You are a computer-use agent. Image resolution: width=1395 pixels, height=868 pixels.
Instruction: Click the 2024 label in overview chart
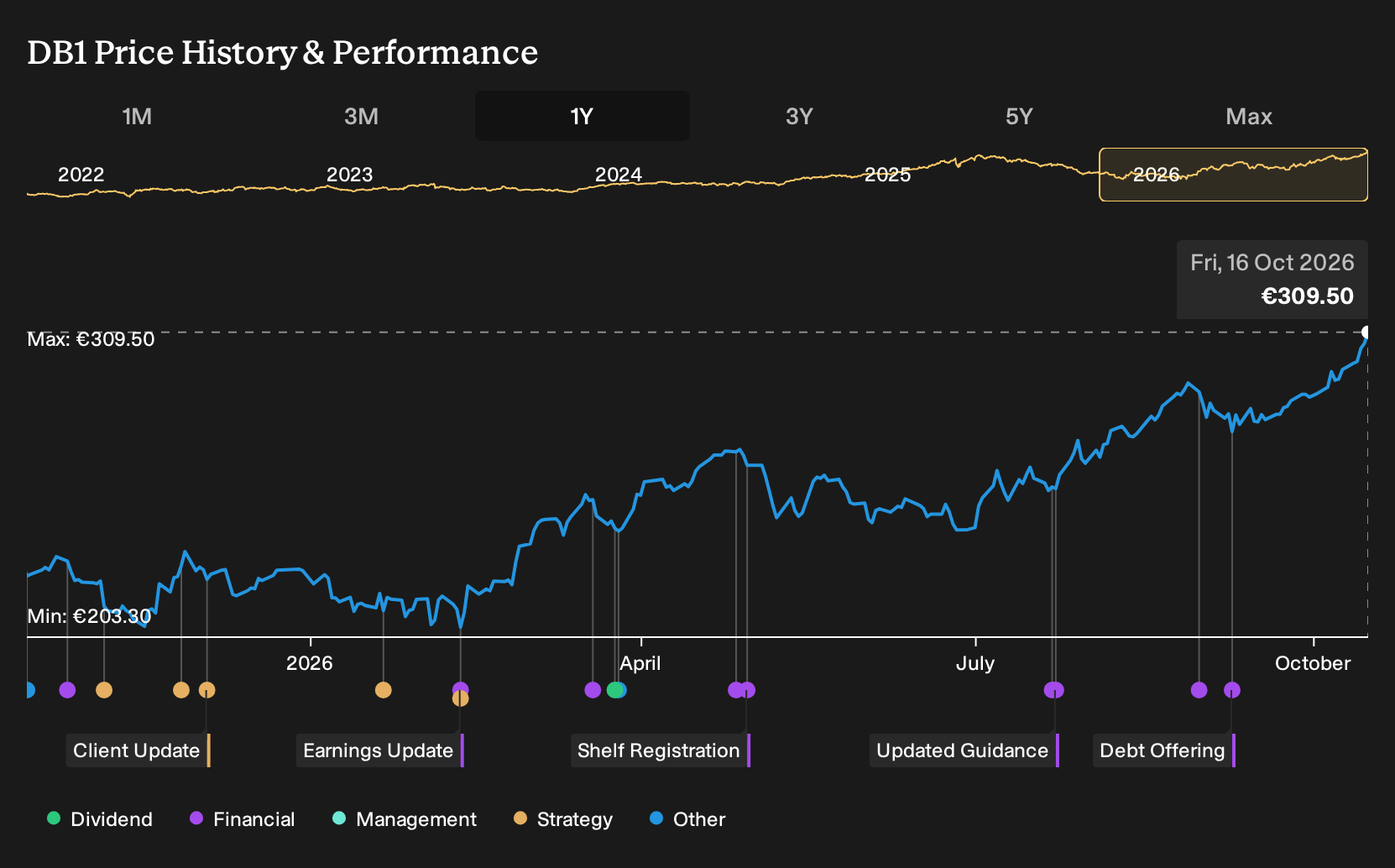[x=619, y=175]
